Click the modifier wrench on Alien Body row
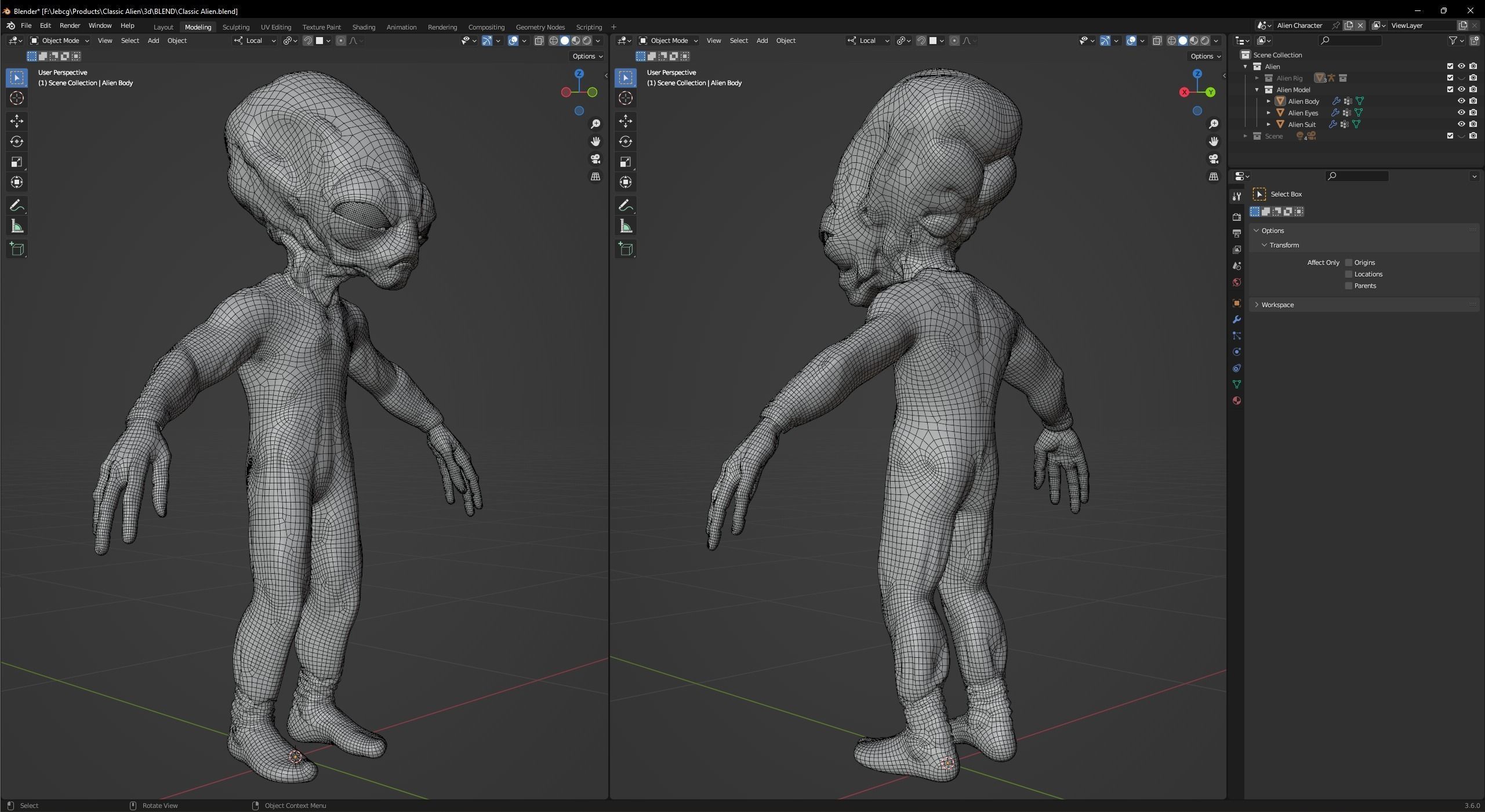The width and height of the screenshot is (1485, 812). coord(1336,101)
